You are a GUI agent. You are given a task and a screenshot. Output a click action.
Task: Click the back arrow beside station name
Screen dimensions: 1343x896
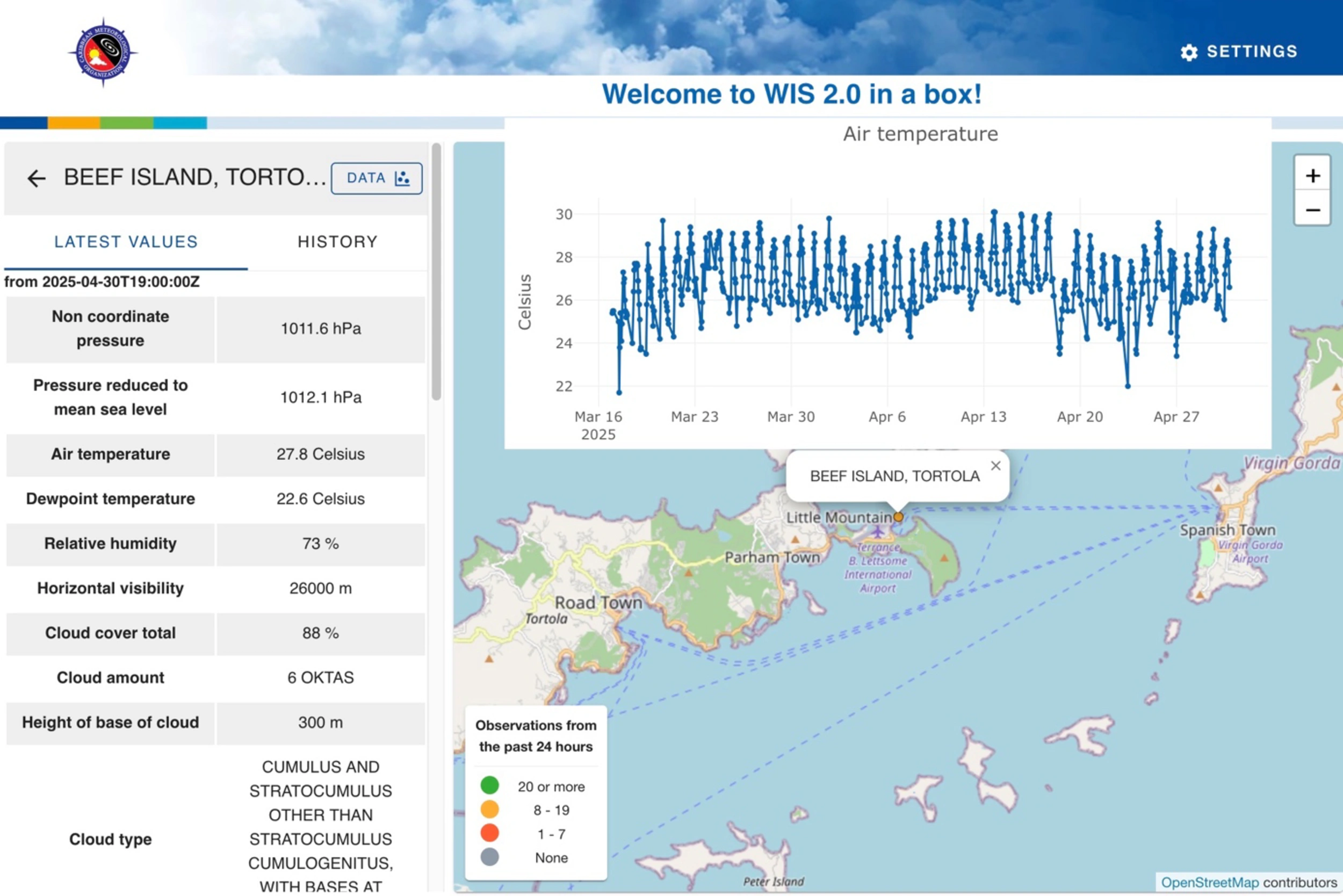click(36, 178)
